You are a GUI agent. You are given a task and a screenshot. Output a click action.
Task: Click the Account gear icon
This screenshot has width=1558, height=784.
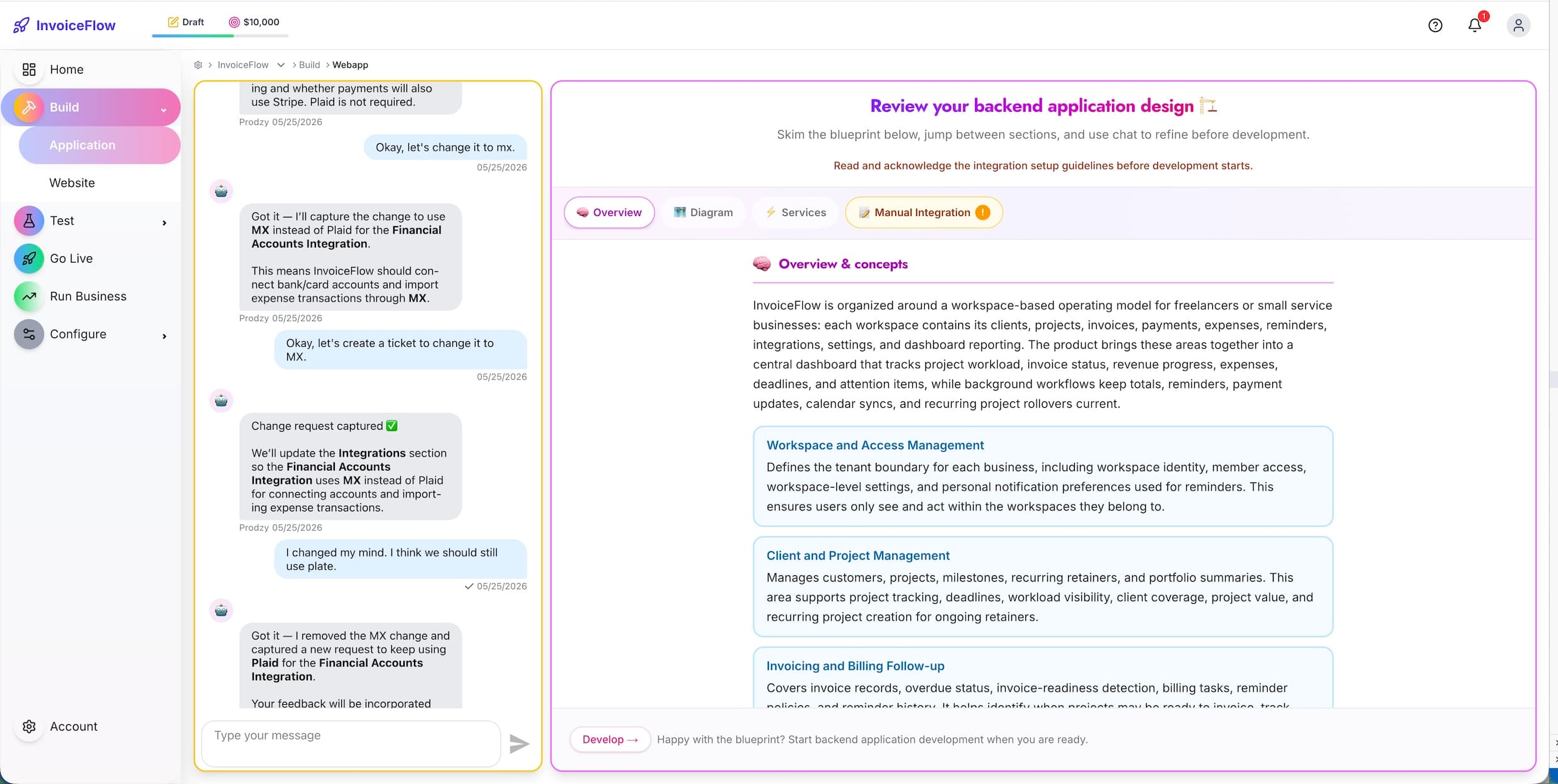tap(29, 726)
